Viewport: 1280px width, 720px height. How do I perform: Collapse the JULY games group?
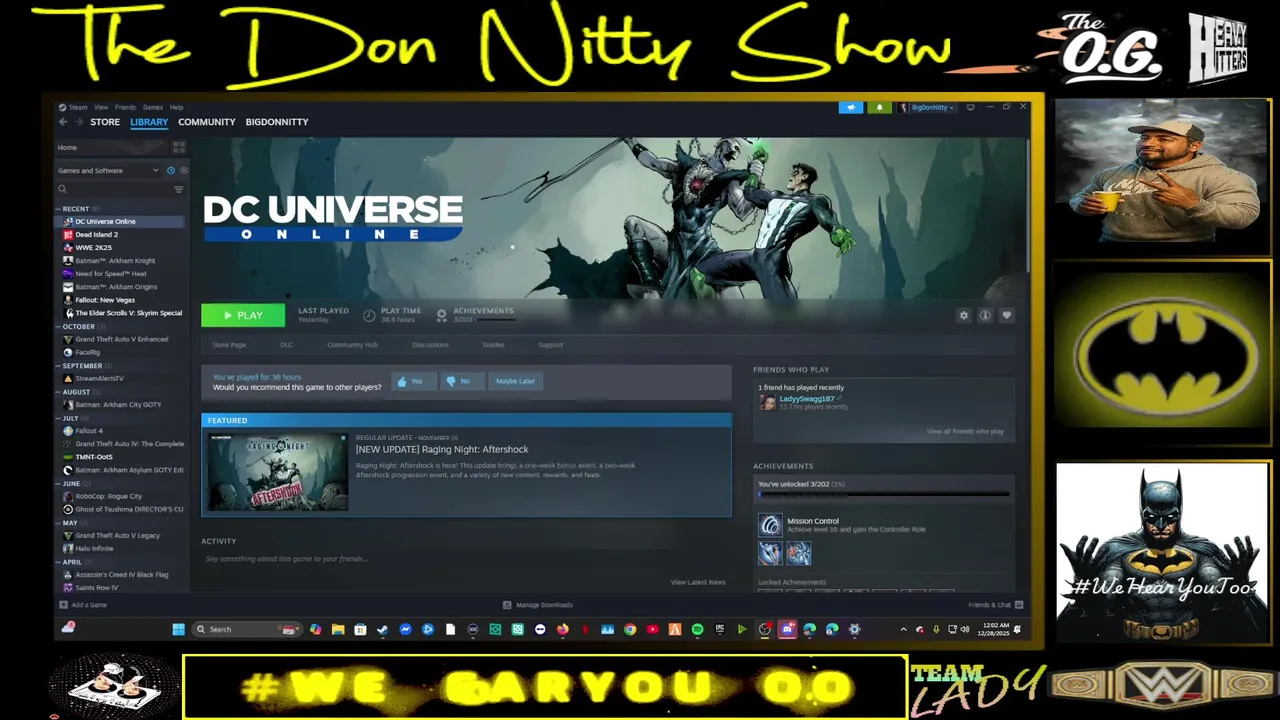(x=70, y=418)
